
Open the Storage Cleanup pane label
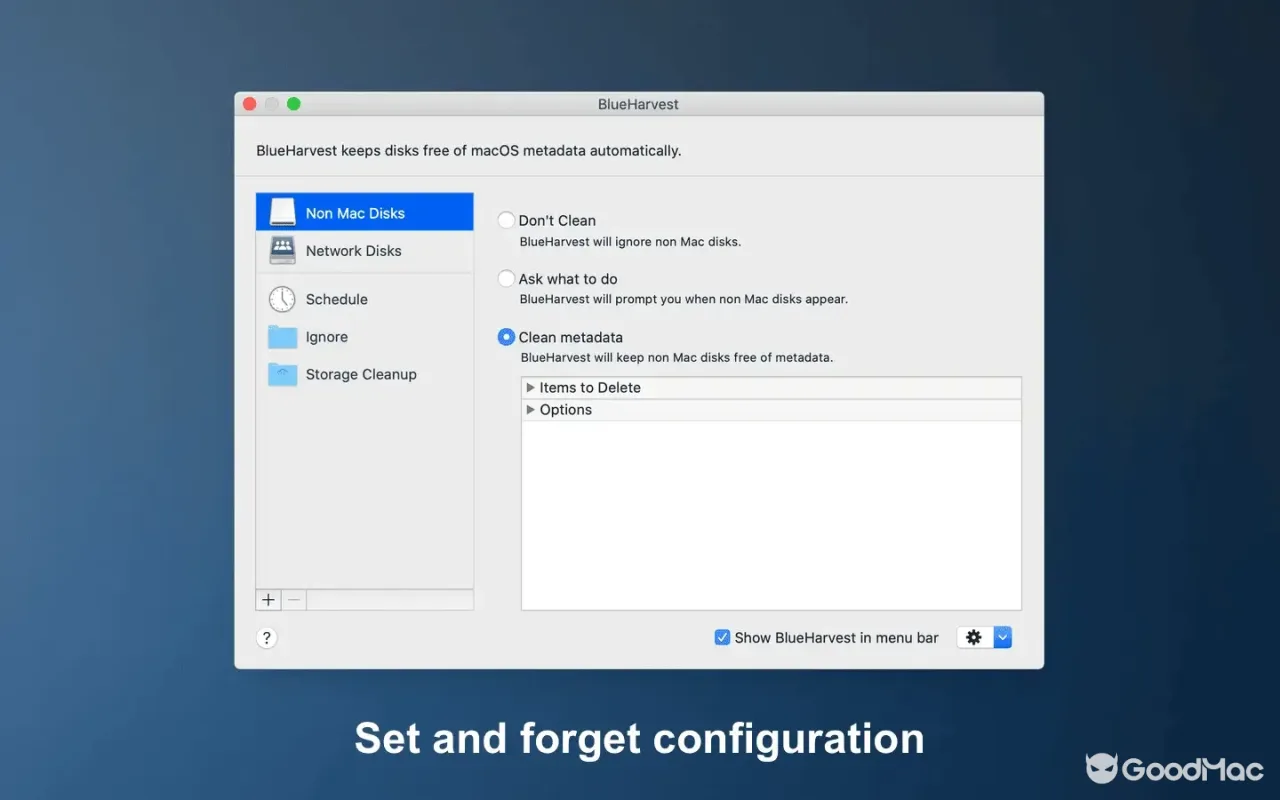coord(361,374)
